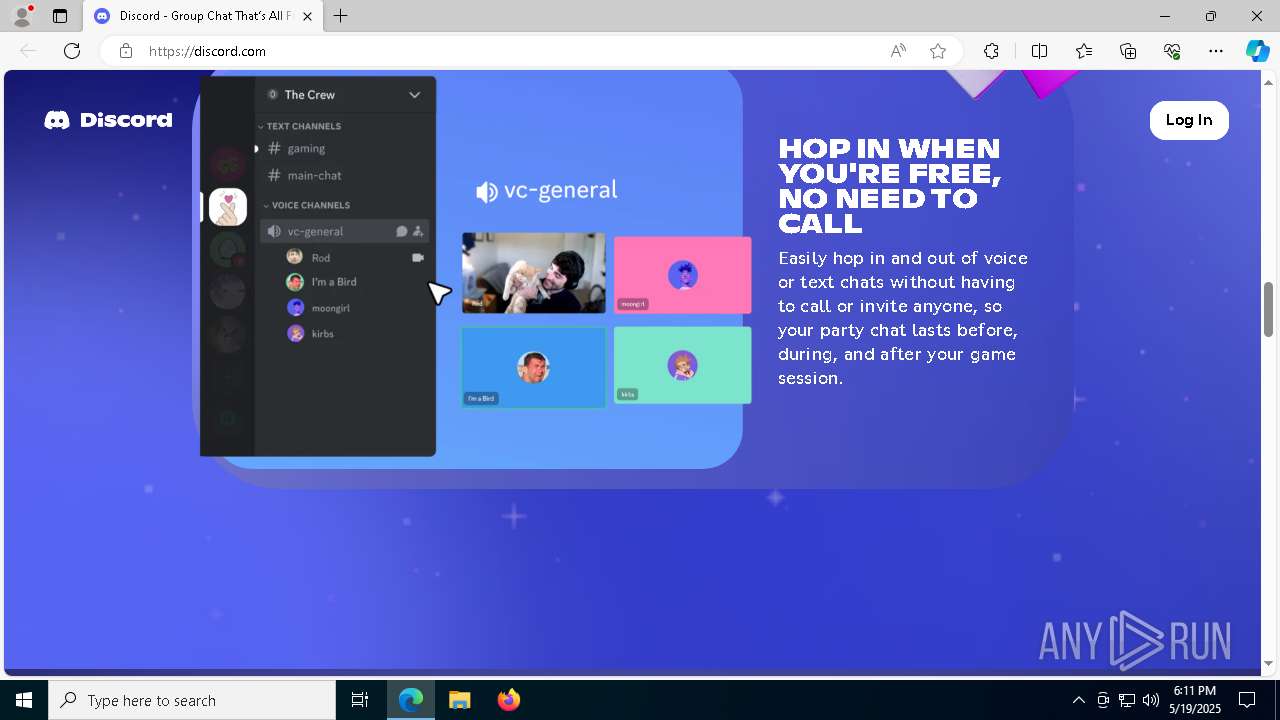Click the browser profile icon
This screenshot has height=720, width=1280.
click(22, 16)
